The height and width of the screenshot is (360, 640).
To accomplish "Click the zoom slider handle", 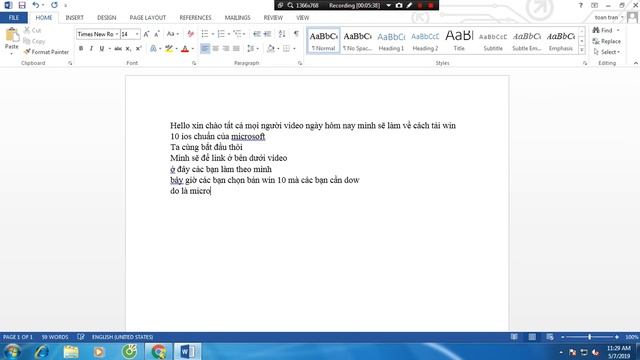I will [589, 337].
